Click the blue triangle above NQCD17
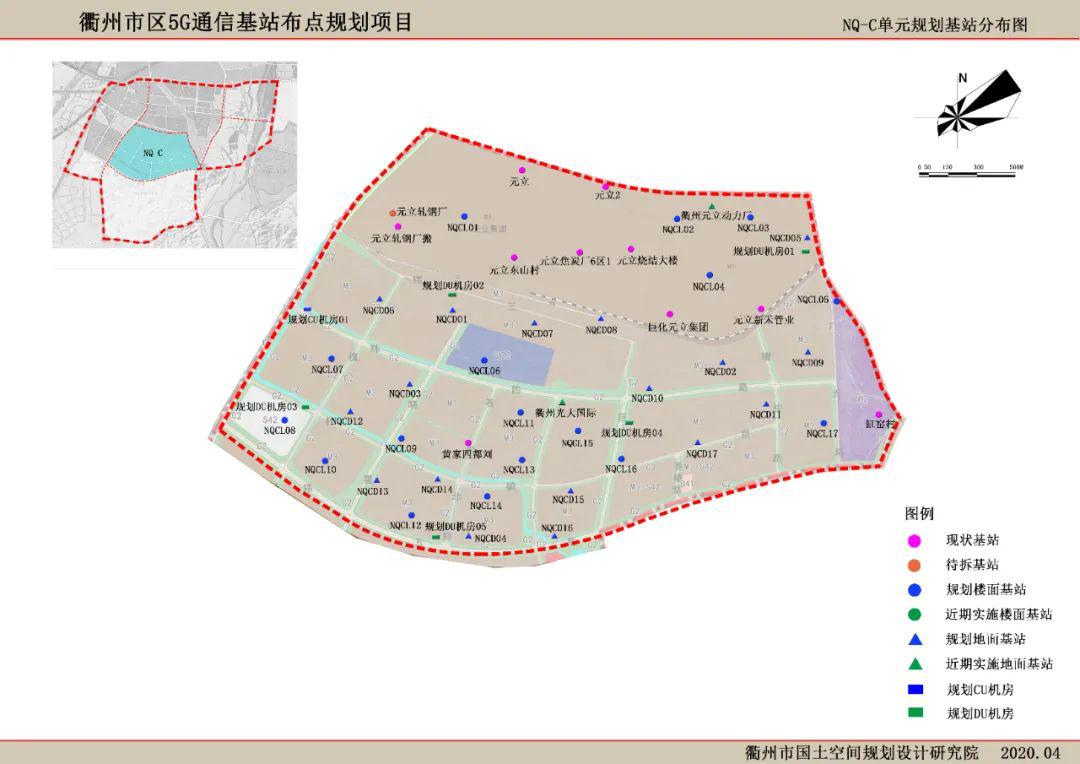1080x764 pixels. [698, 444]
